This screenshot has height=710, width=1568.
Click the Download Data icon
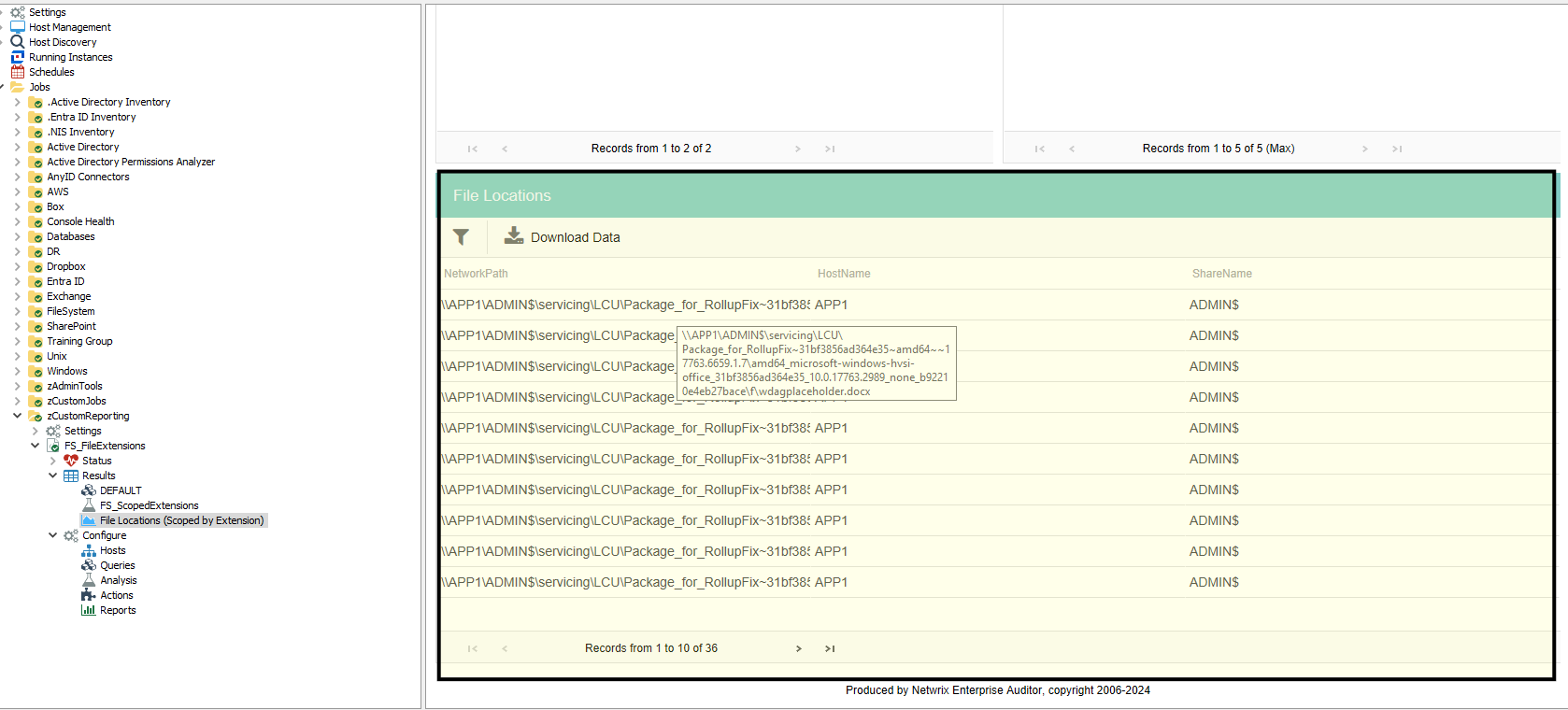[x=514, y=236]
